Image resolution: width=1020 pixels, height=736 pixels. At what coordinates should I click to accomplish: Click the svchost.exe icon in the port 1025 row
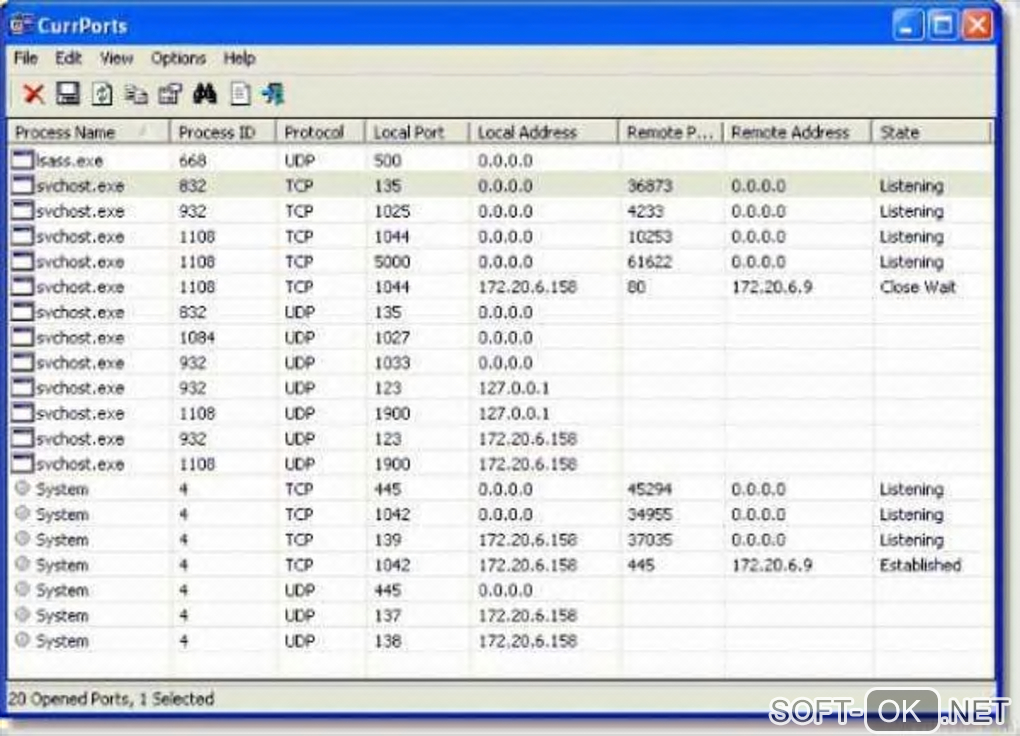[x=22, y=210]
